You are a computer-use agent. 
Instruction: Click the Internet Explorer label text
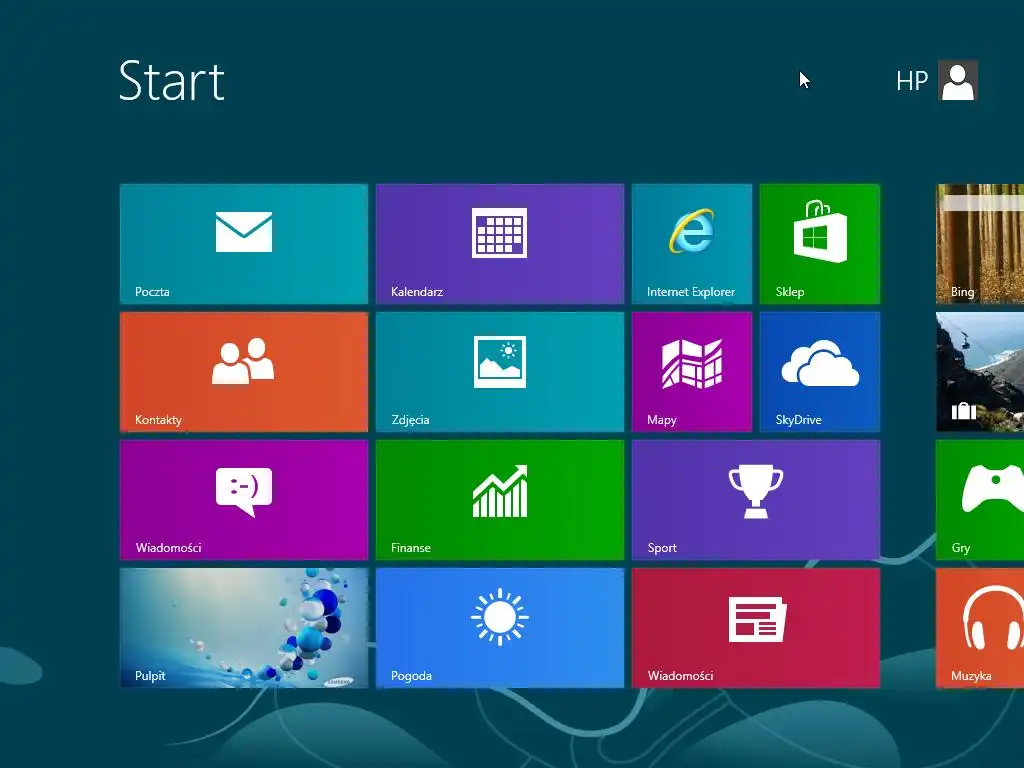[690, 292]
